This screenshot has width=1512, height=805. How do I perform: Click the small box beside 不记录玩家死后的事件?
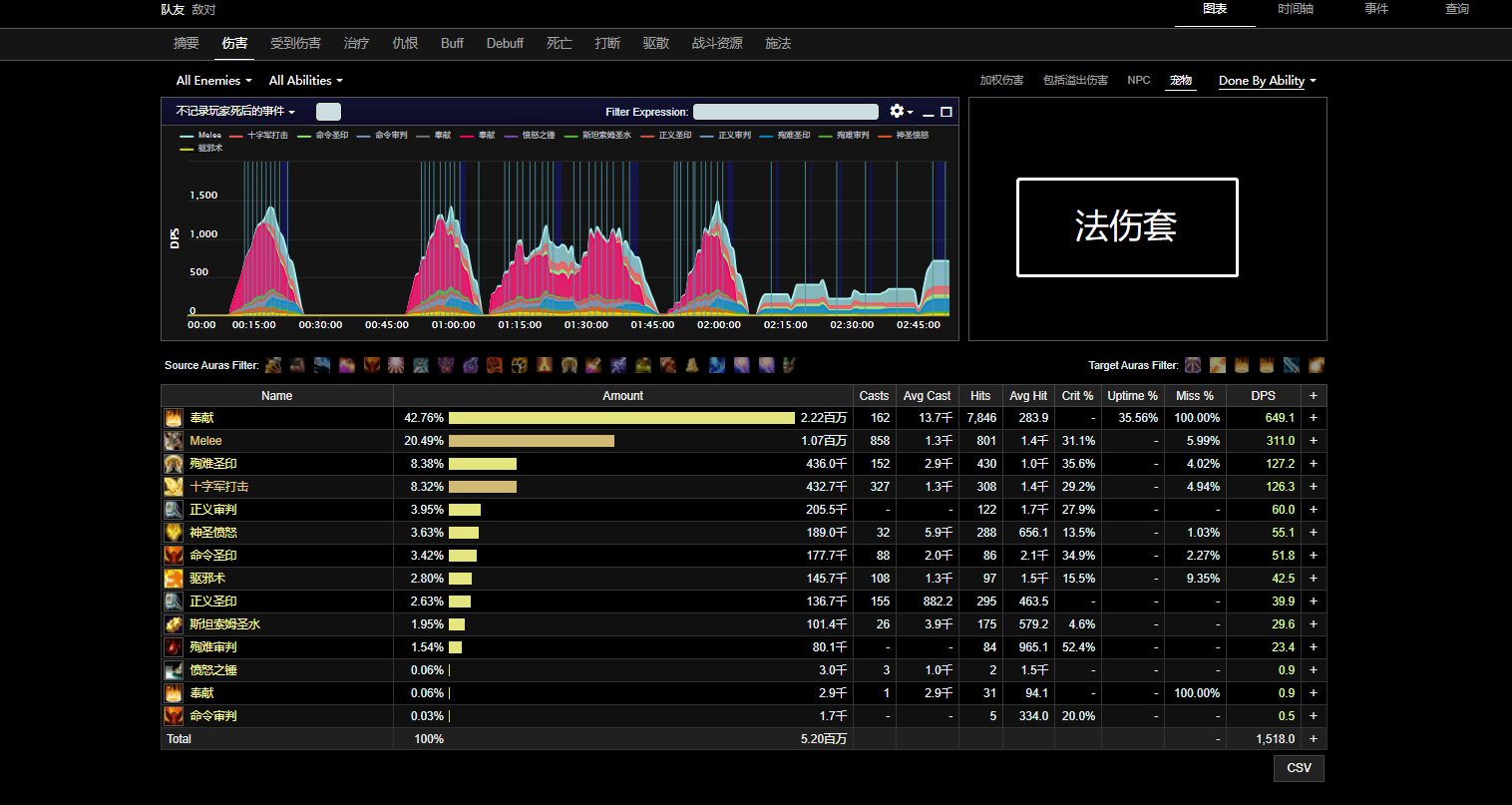pyautogui.click(x=328, y=112)
